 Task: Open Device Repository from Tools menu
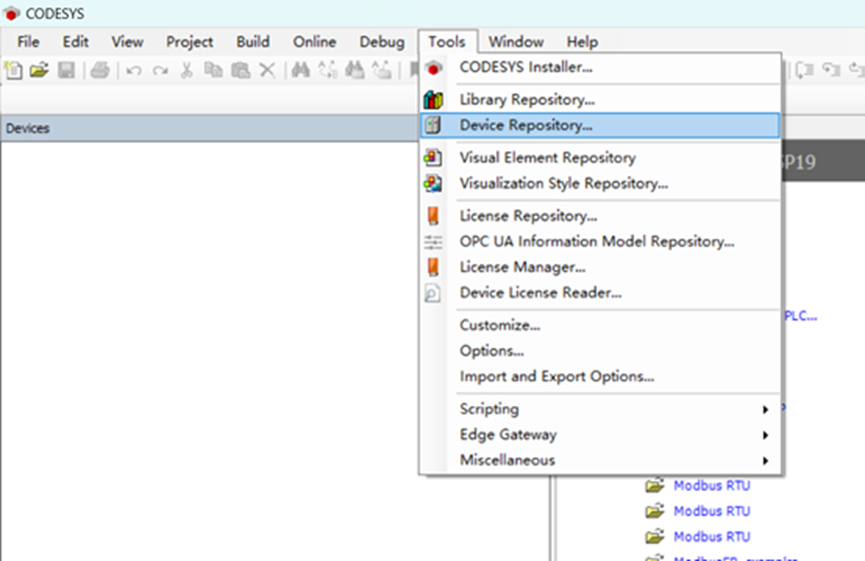(x=526, y=126)
